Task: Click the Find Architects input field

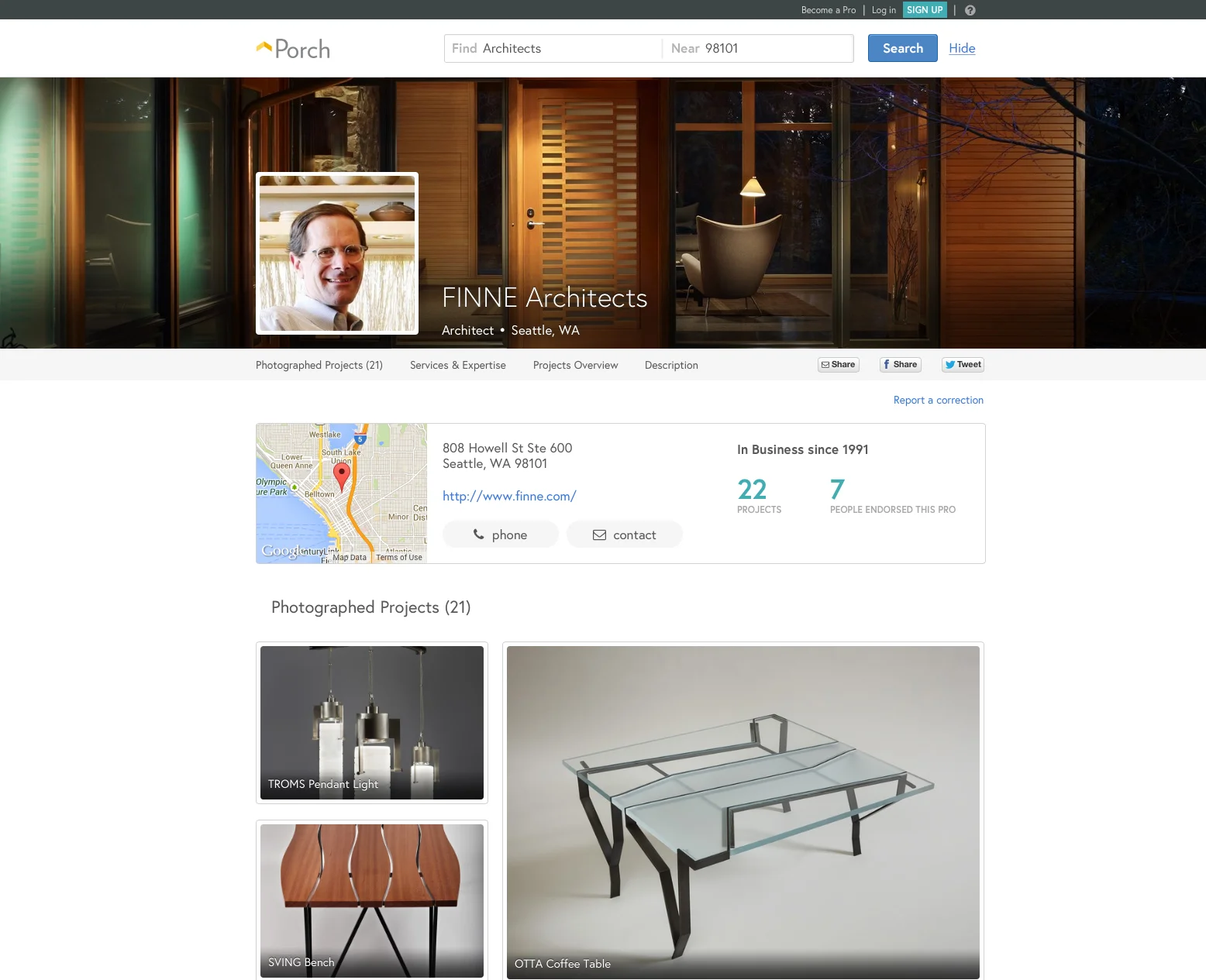Action: [553, 48]
